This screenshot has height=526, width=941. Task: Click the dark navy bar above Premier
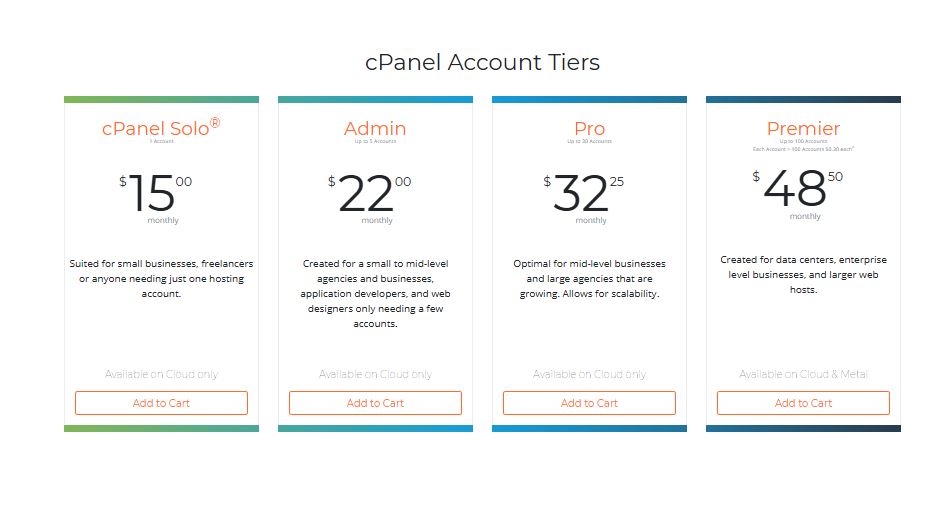(803, 99)
